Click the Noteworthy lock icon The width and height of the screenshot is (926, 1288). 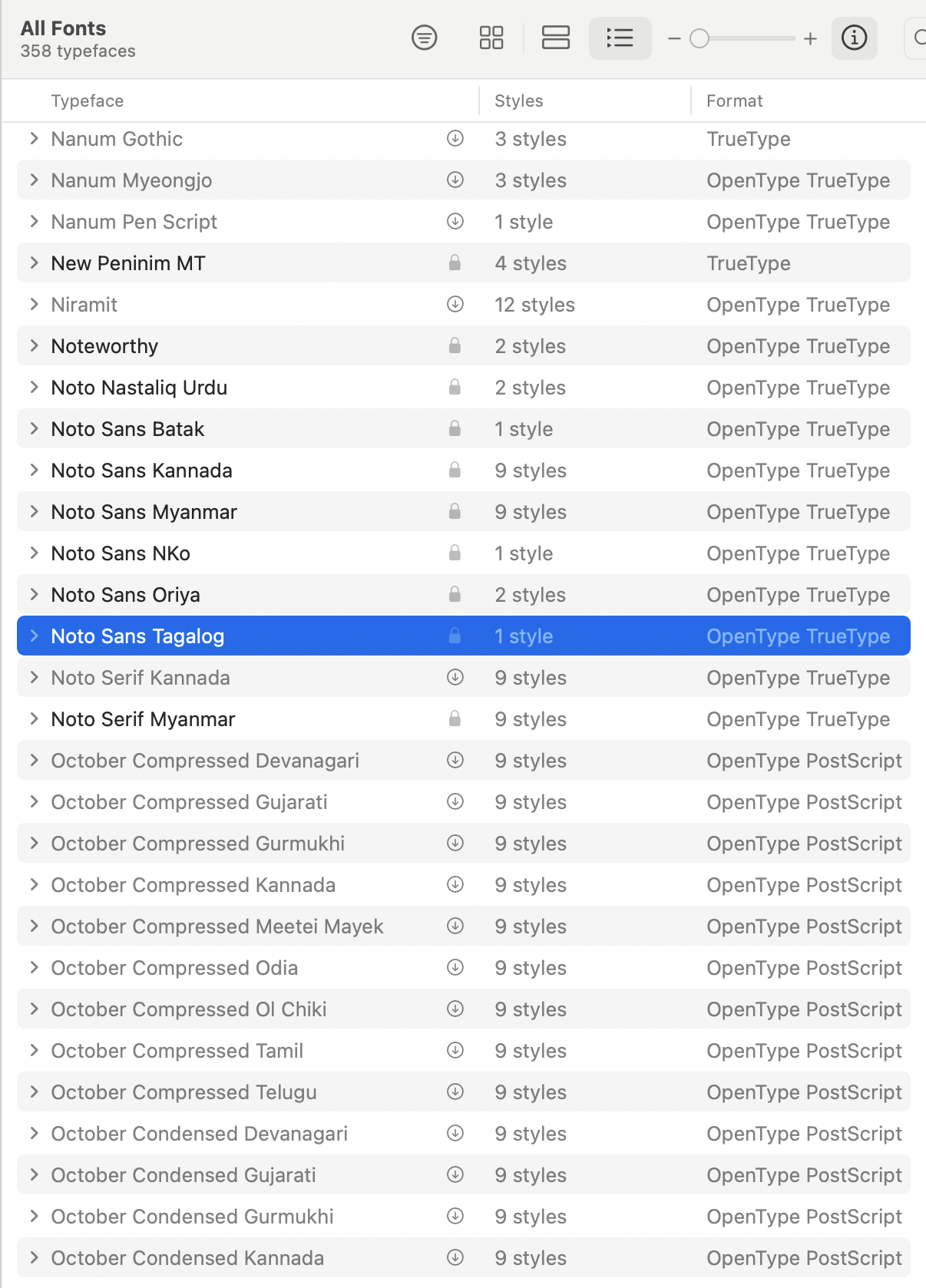pos(455,345)
